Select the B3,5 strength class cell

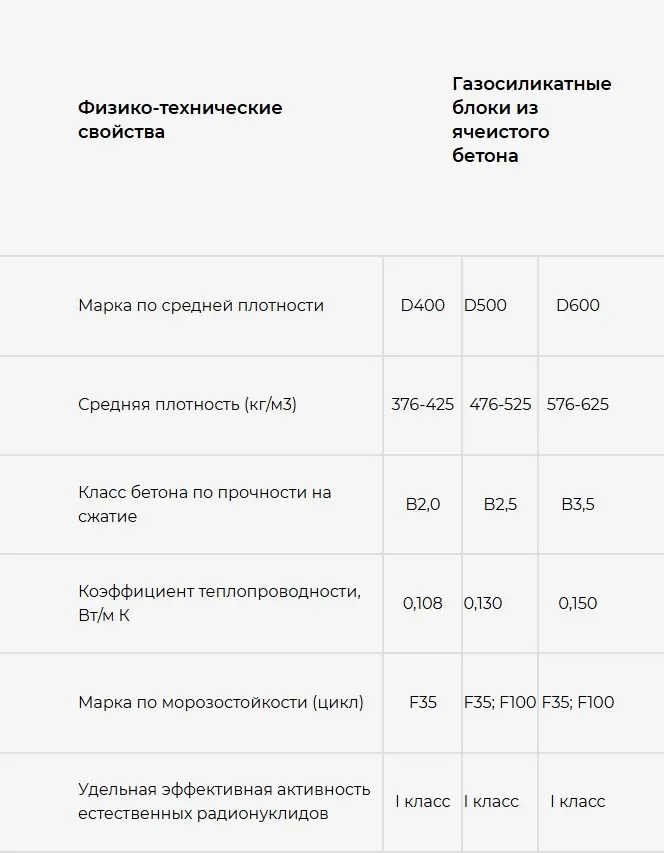point(578,505)
